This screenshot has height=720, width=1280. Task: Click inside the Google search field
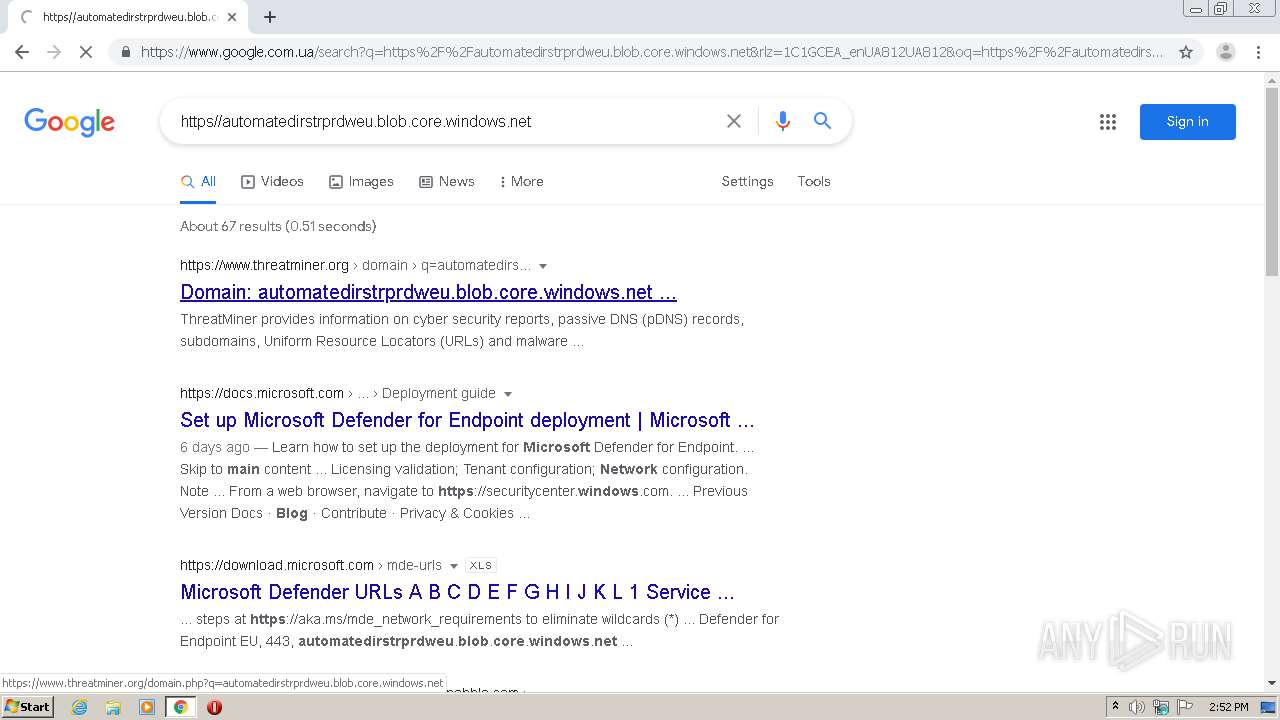445,122
